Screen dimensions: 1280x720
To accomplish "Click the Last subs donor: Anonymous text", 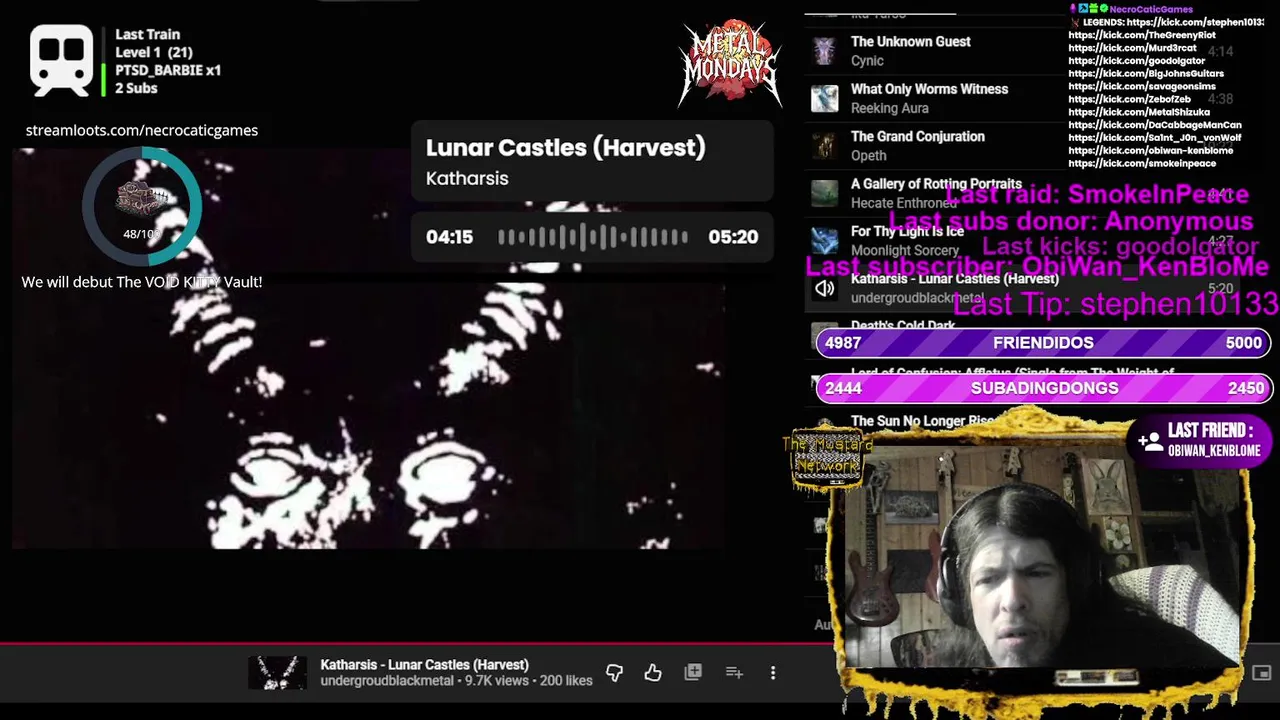I will tap(1071, 221).
